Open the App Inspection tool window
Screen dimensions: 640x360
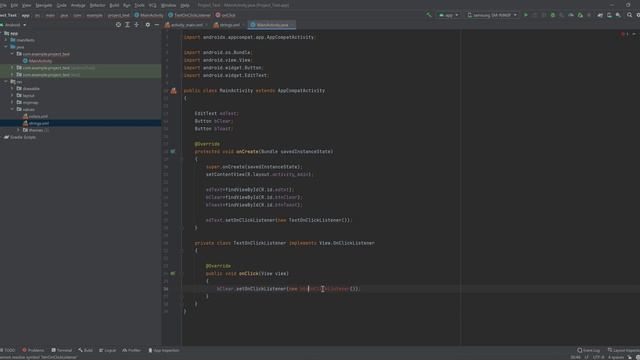164,350
